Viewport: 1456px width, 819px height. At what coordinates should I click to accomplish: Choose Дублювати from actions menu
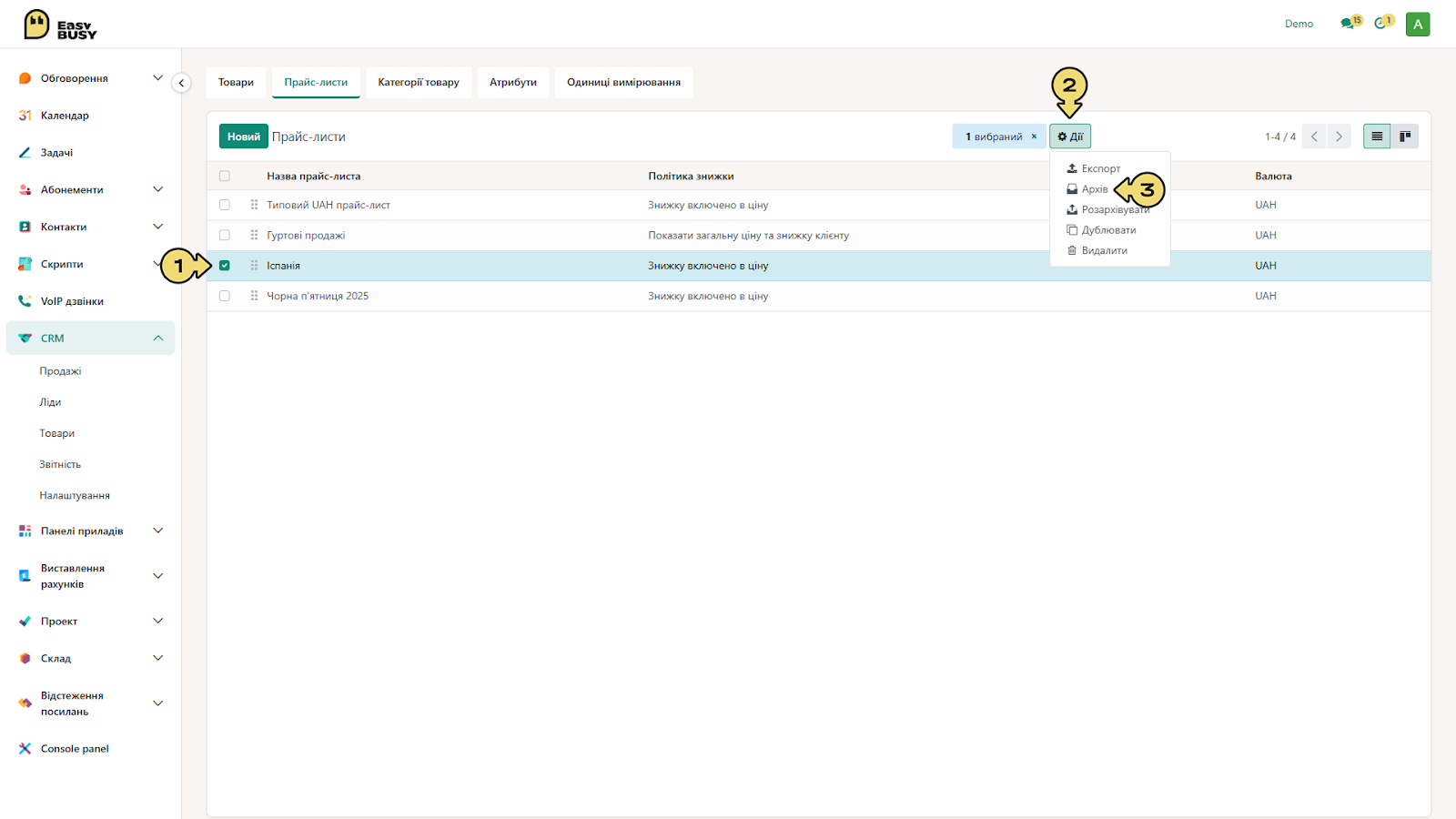(x=1108, y=230)
